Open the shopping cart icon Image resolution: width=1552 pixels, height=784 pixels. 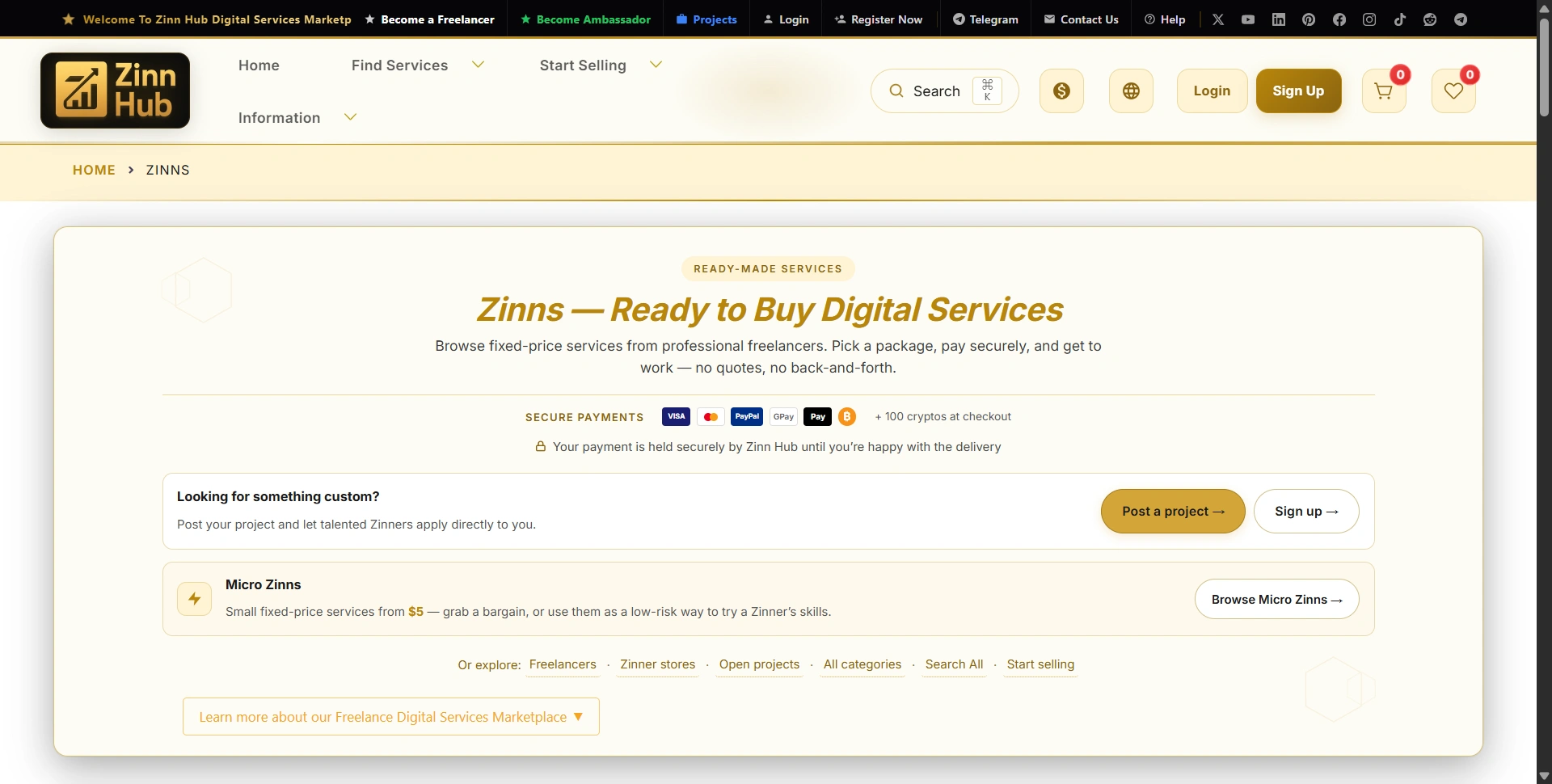pyautogui.click(x=1384, y=91)
